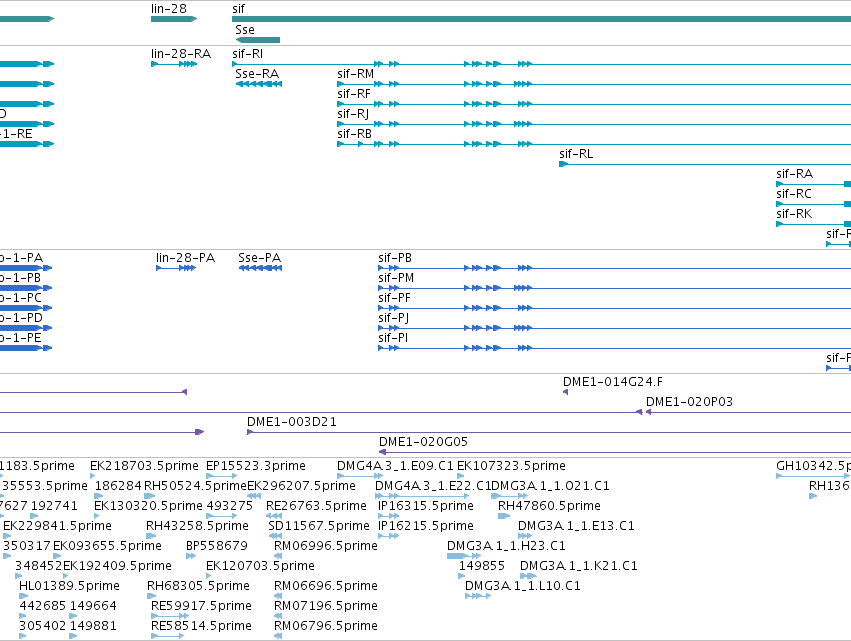Select the BP558679 feature

217,547
